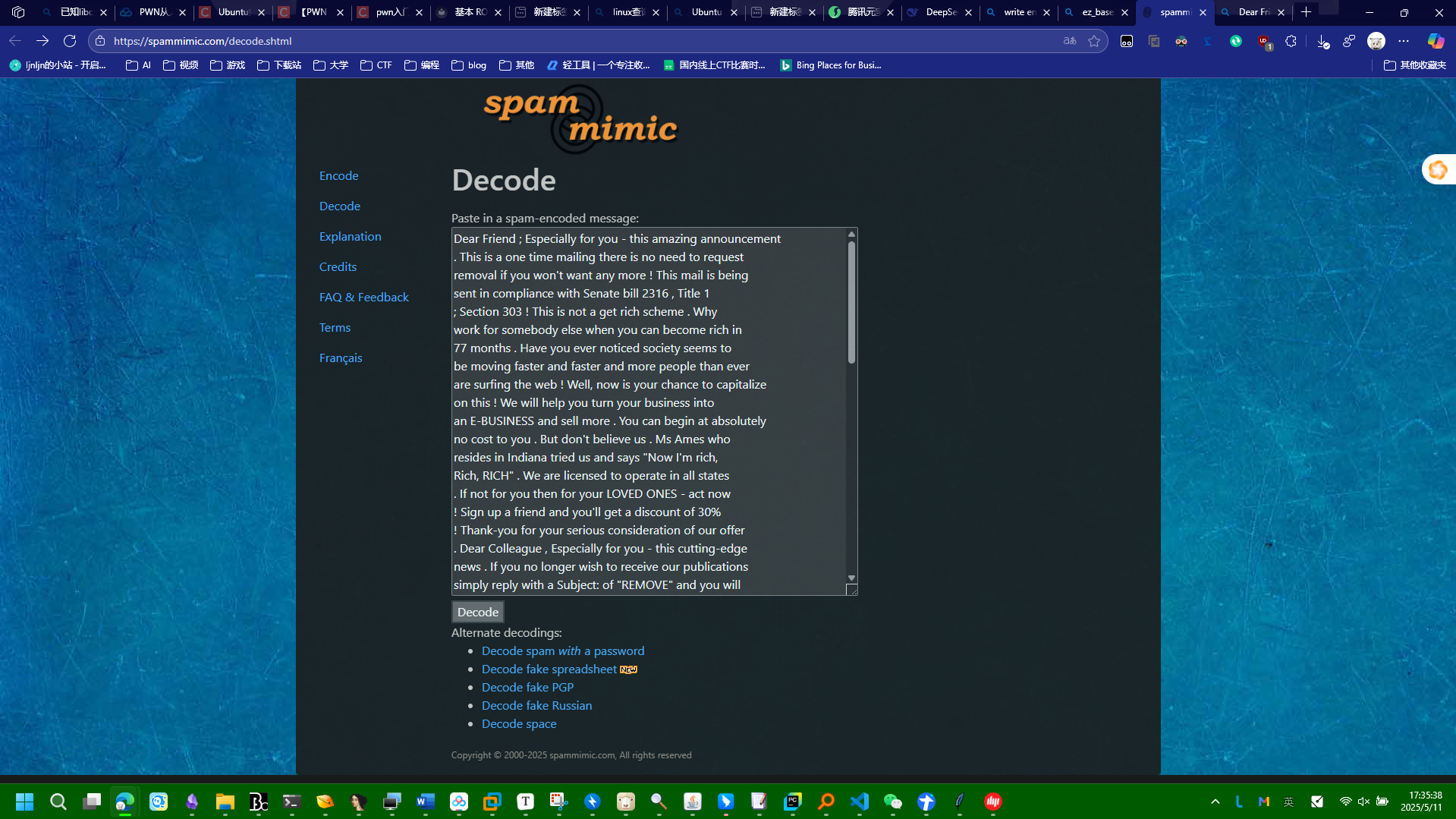1456x819 pixels.
Task: Click inside the spam message textarea
Action: click(649, 411)
